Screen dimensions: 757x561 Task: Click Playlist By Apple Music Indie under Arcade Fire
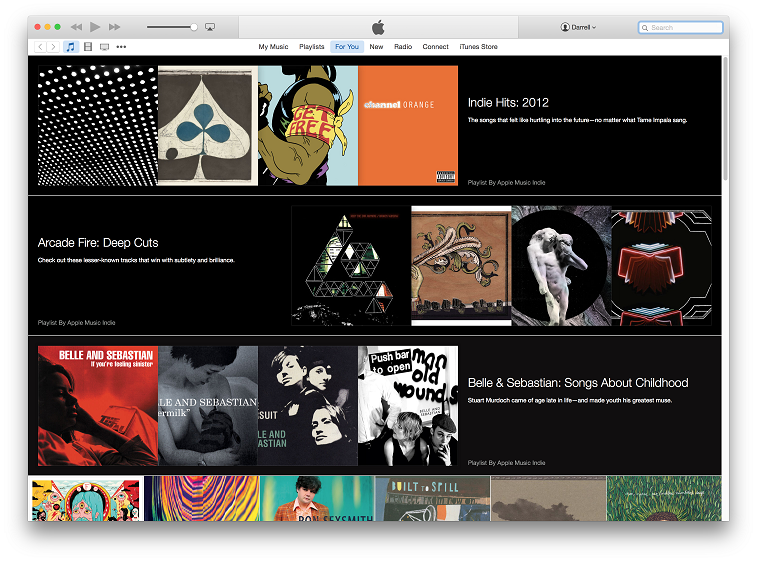77,323
